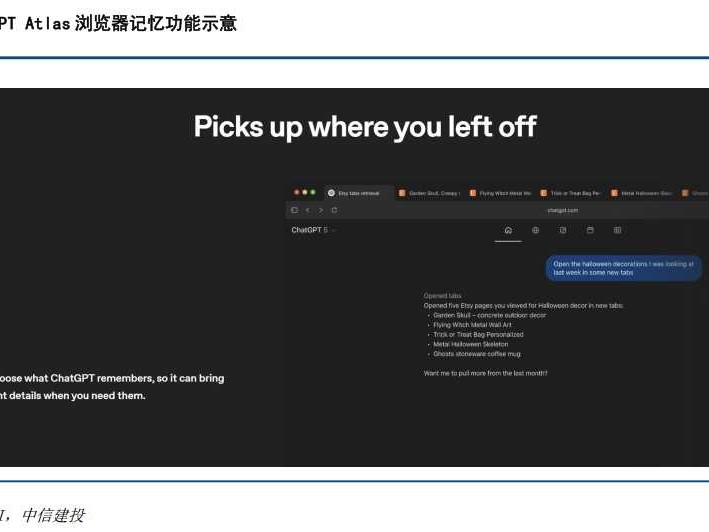
Task: Click 'Metal Halloween Skeleton' list item
Action: click(470, 344)
